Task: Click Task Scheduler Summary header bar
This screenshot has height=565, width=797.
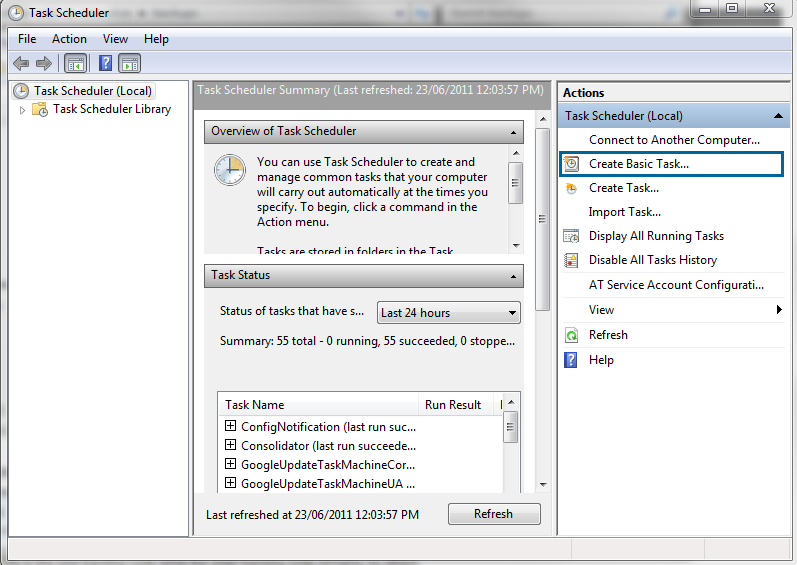Action: point(372,95)
